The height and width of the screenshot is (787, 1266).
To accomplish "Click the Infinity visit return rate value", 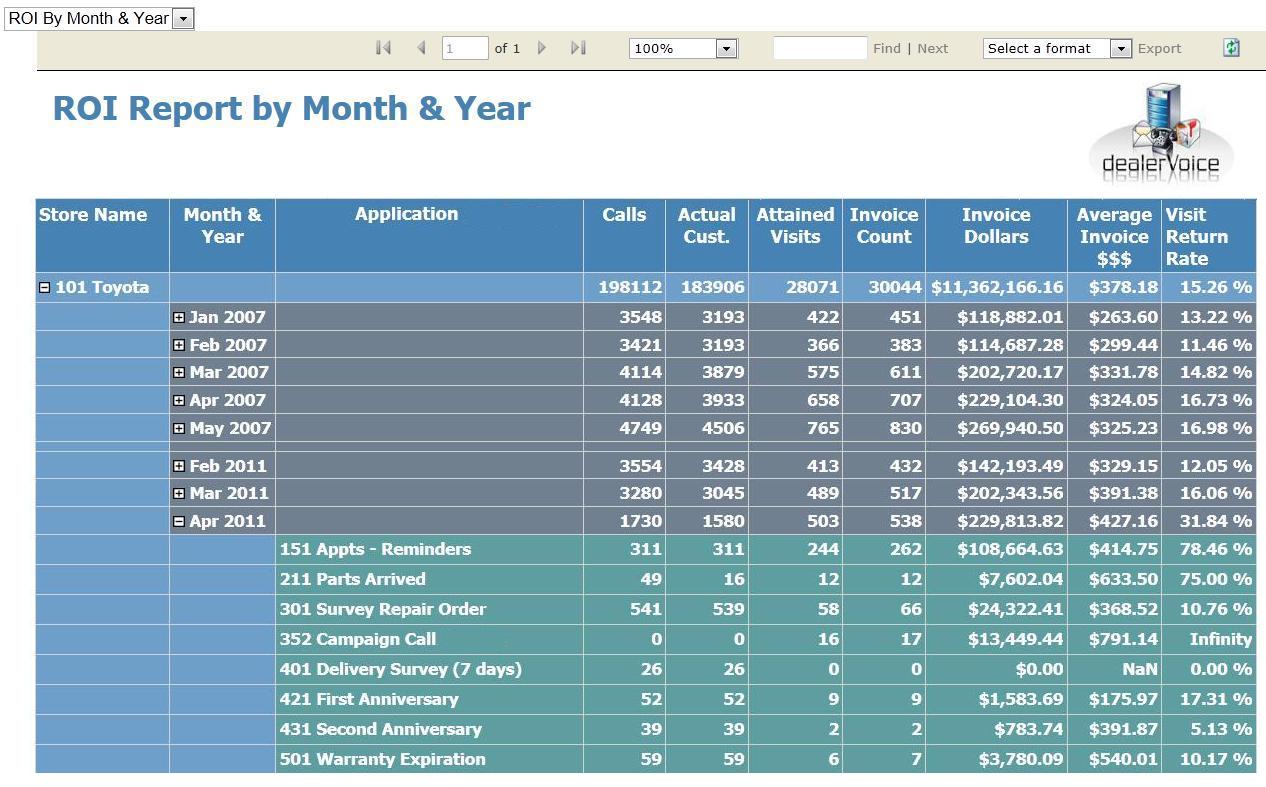I will point(1221,639).
